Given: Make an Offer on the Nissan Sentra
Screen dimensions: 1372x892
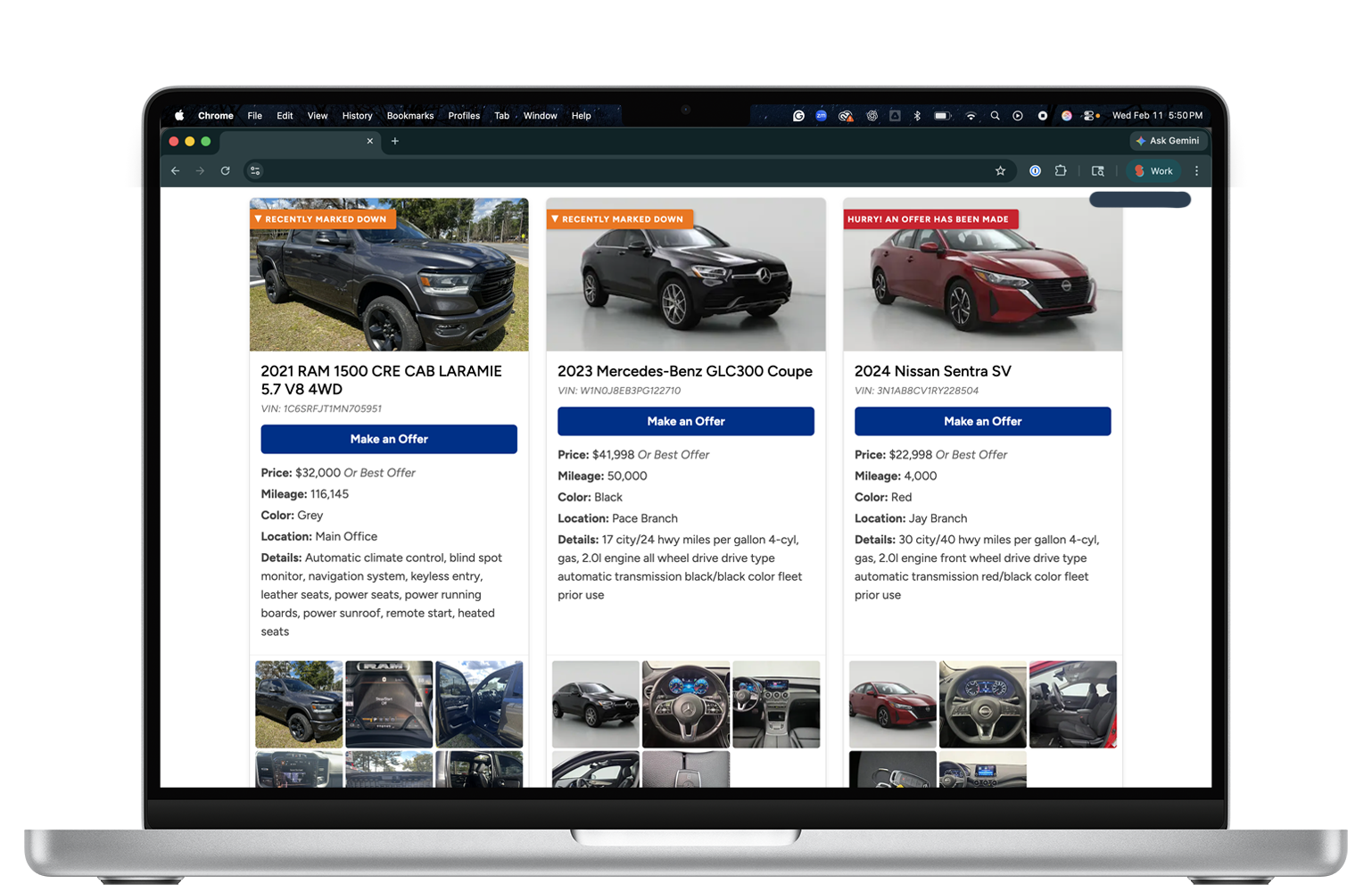Looking at the screenshot, I should tap(983, 421).
